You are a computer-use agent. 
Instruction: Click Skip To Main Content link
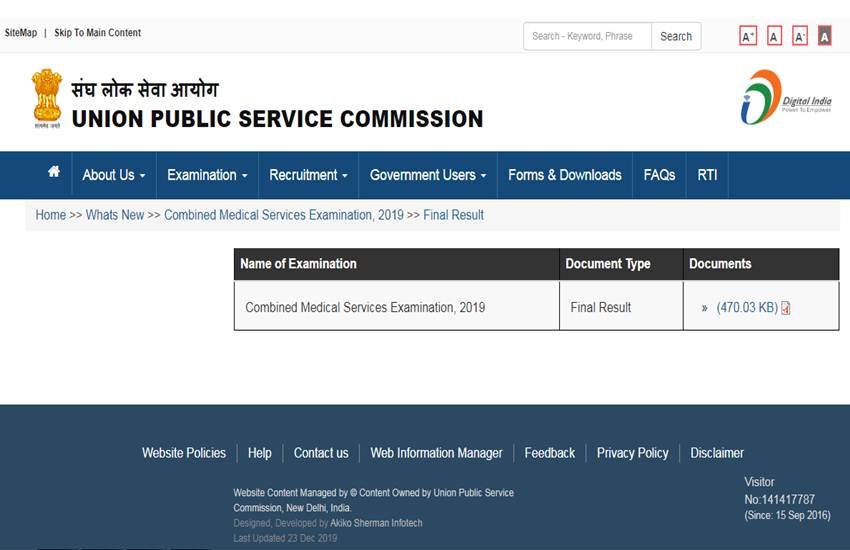tap(97, 33)
